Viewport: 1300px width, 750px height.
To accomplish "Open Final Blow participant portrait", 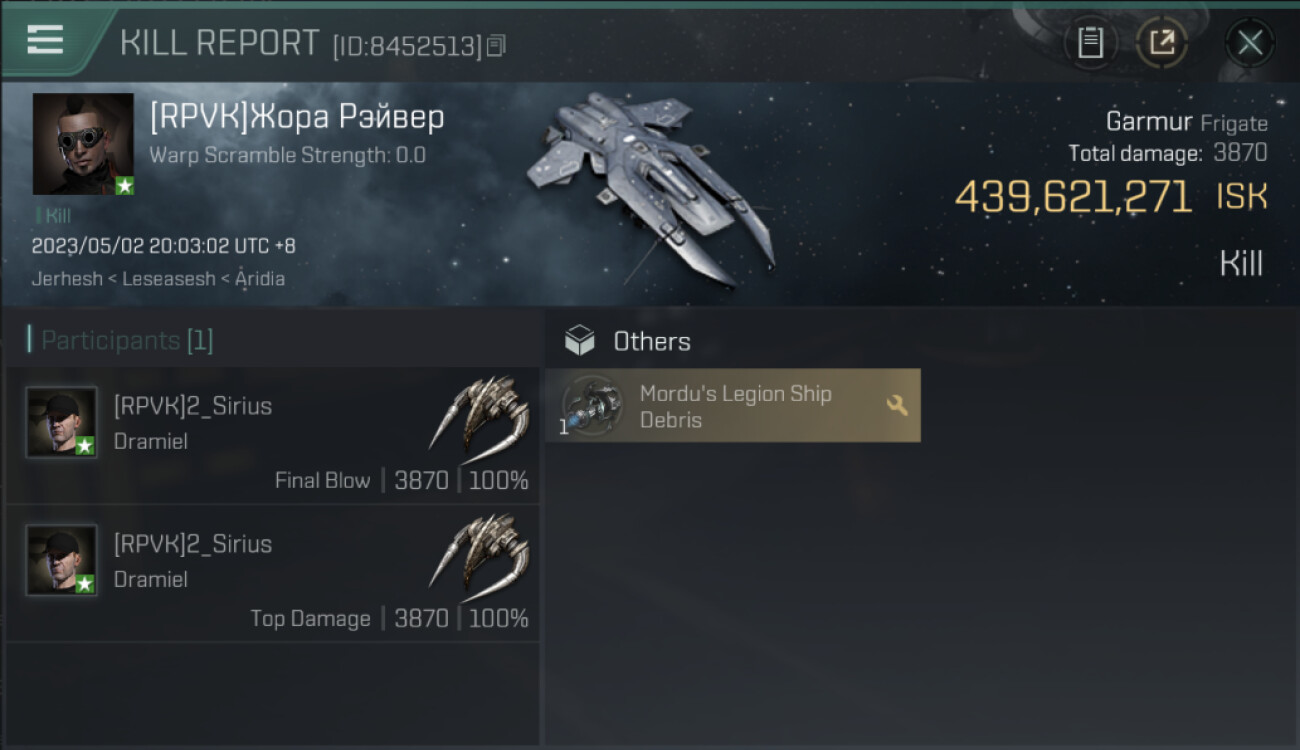I will click(62, 422).
